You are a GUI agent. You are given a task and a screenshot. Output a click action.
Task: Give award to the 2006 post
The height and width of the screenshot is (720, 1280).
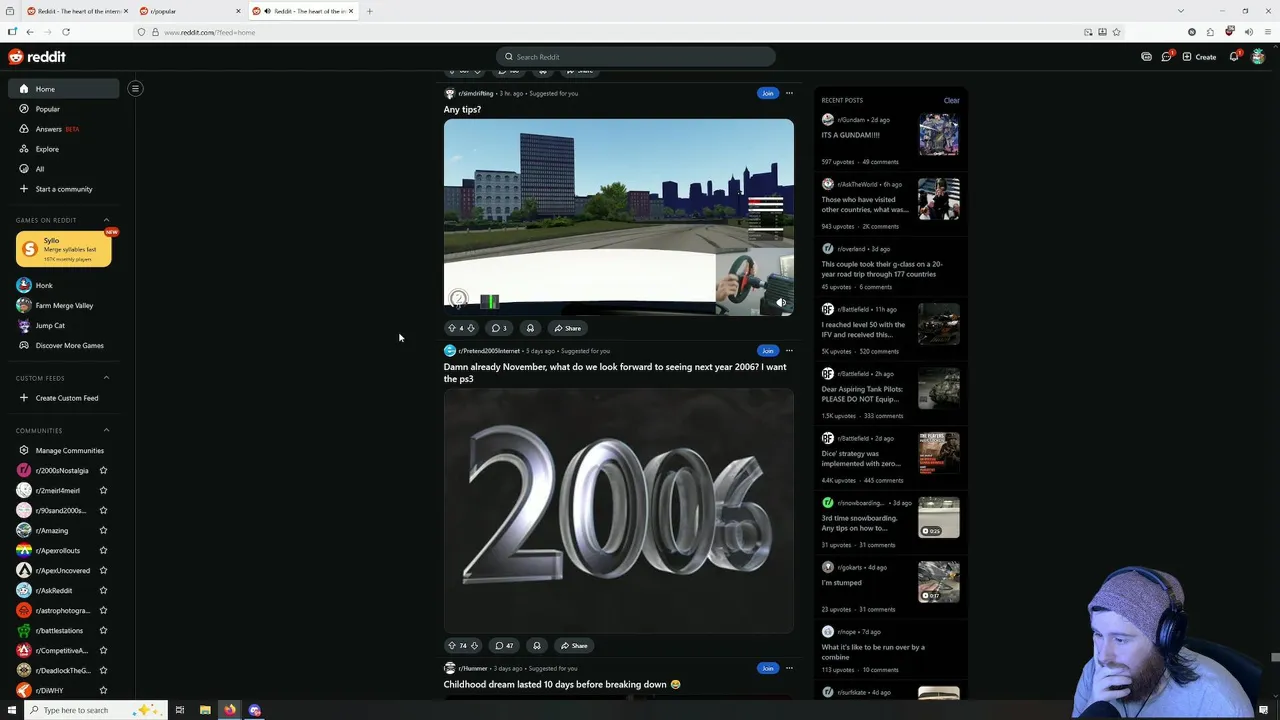click(x=537, y=646)
